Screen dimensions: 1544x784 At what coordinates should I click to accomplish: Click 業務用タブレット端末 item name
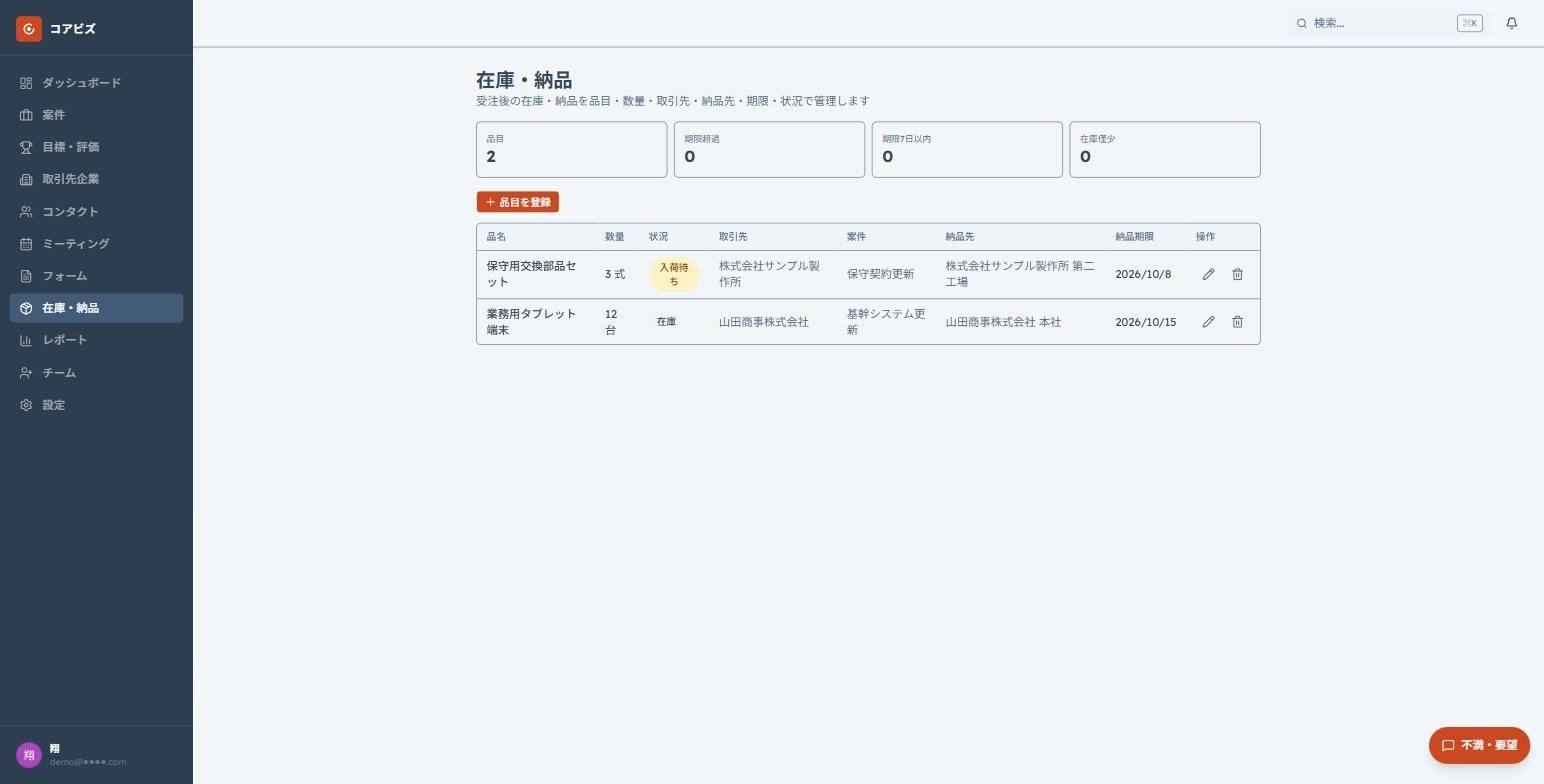532,322
